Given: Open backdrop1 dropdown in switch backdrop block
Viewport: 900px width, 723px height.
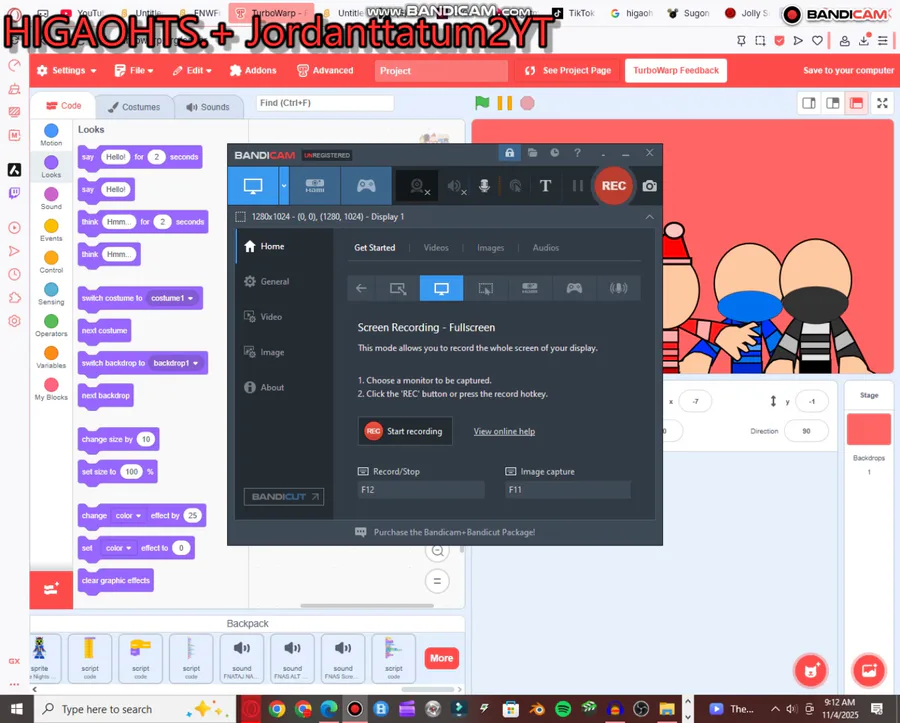Looking at the screenshot, I should 176,363.
